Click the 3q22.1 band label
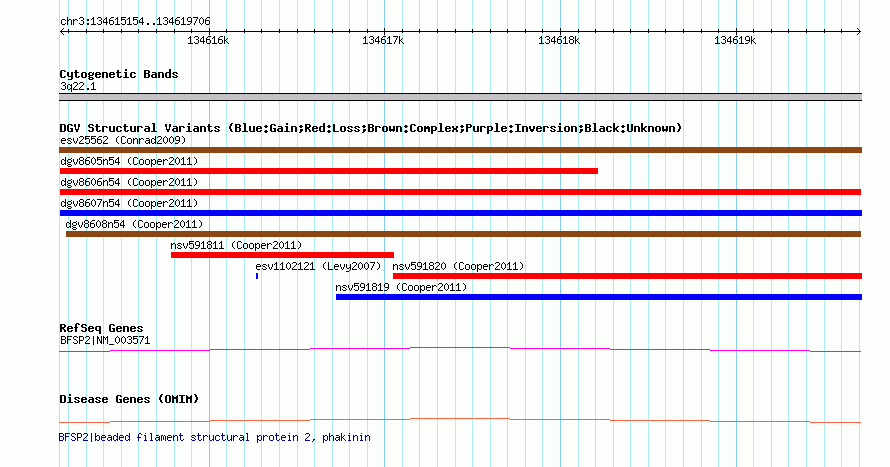Viewport: 890px width, 467px height. coord(78,86)
